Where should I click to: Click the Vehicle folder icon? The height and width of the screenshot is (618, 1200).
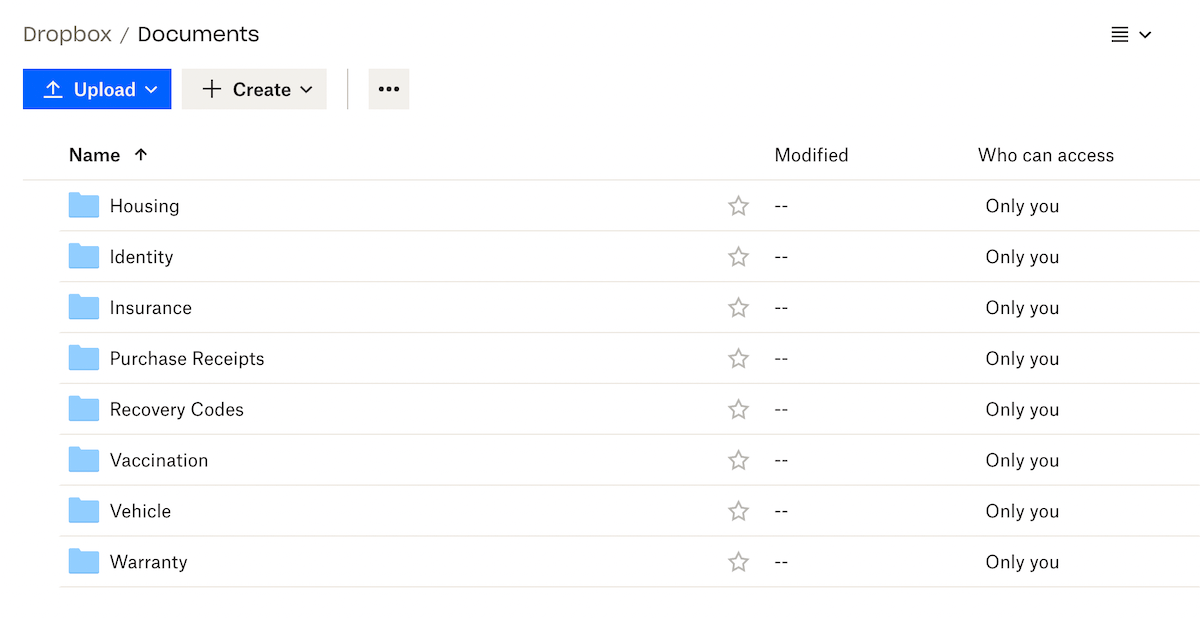click(x=84, y=511)
